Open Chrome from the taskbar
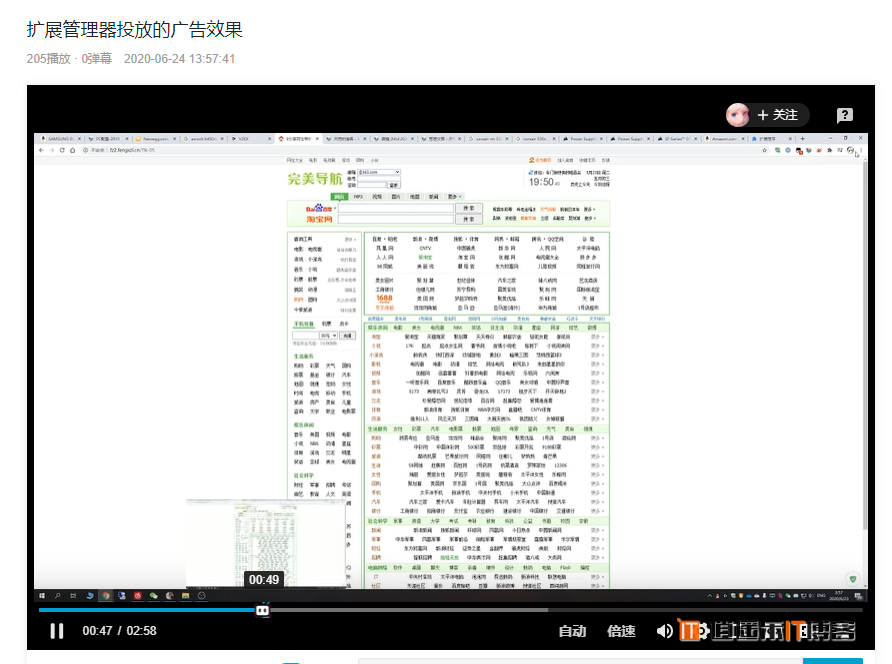Image resolution: width=892 pixels, height=664 pixels. coord(105,595)
